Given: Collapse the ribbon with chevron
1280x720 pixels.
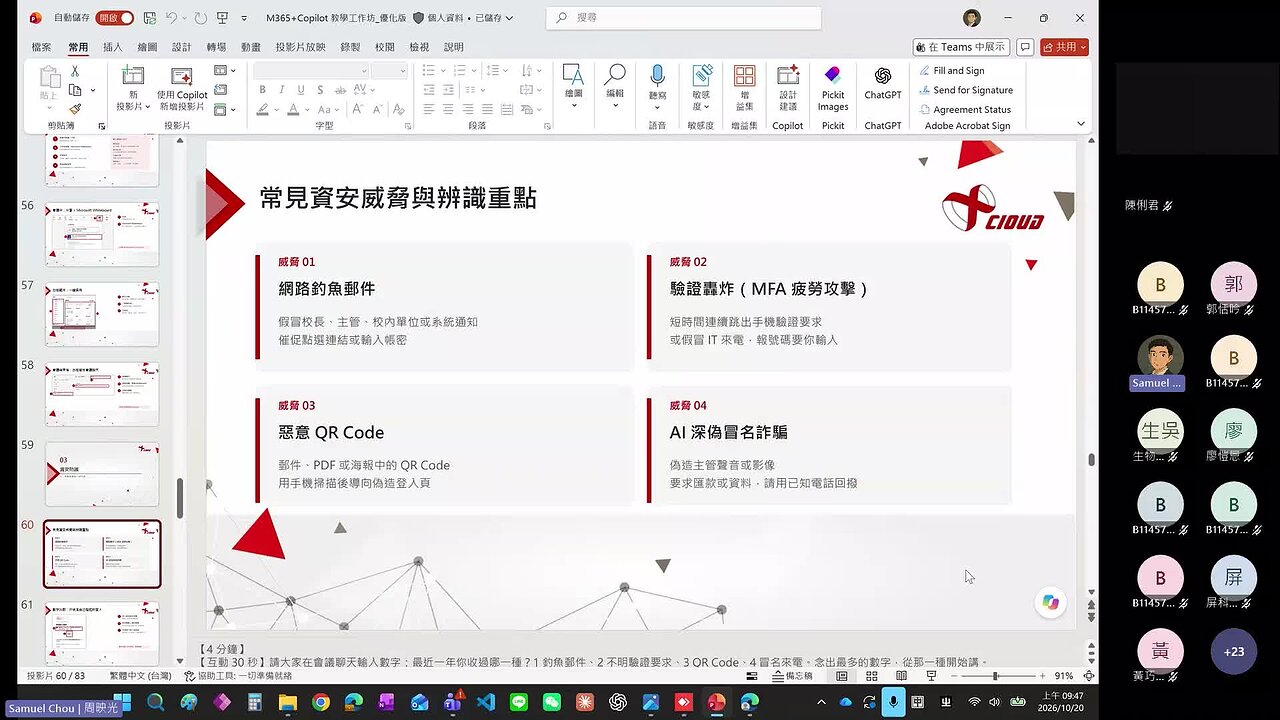Looking at the screenshot, I should click(x=1081, y=124).
